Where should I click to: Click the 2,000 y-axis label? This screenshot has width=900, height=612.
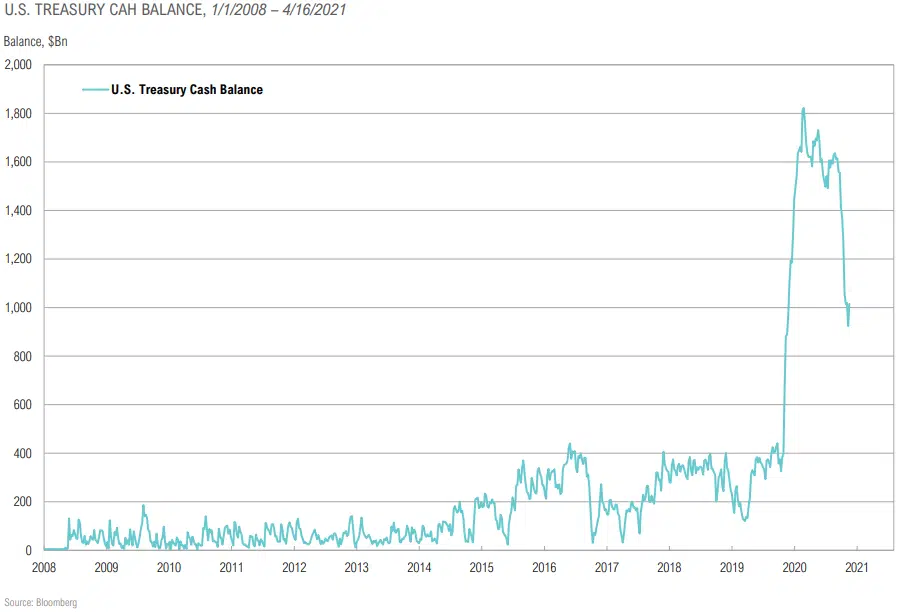19,65
